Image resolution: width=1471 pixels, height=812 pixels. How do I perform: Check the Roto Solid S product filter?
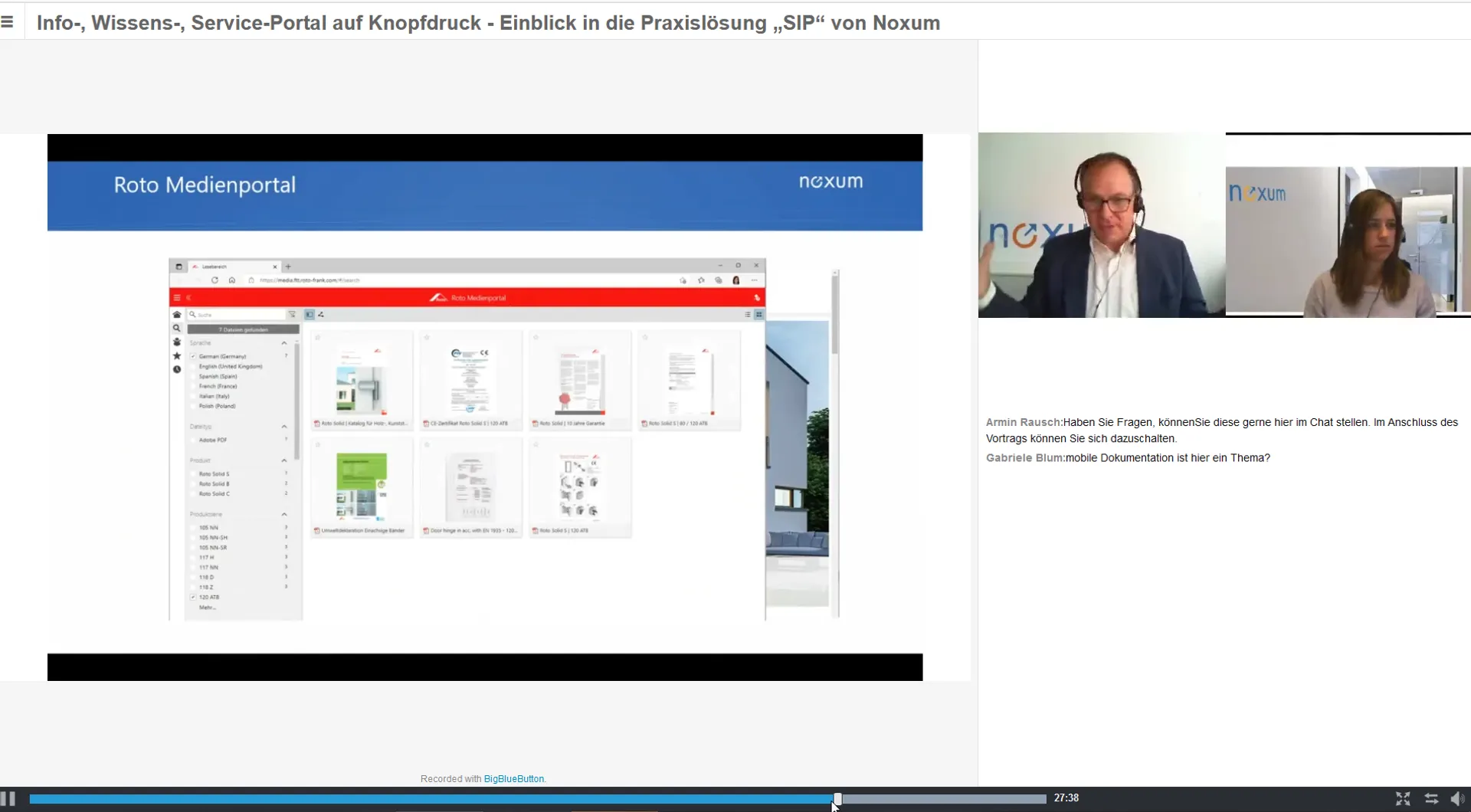193,474
